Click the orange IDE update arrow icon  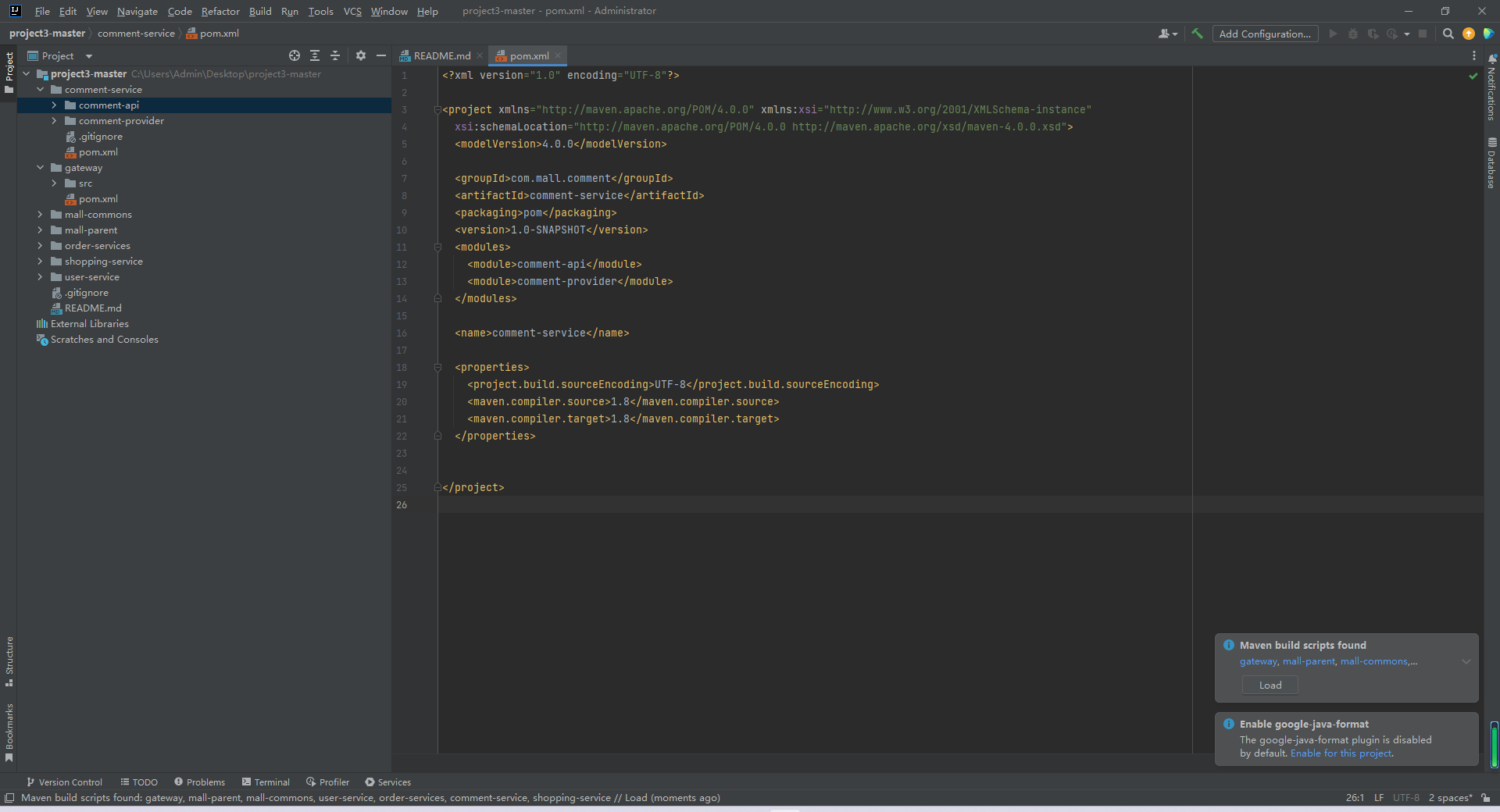(1469, 34)
